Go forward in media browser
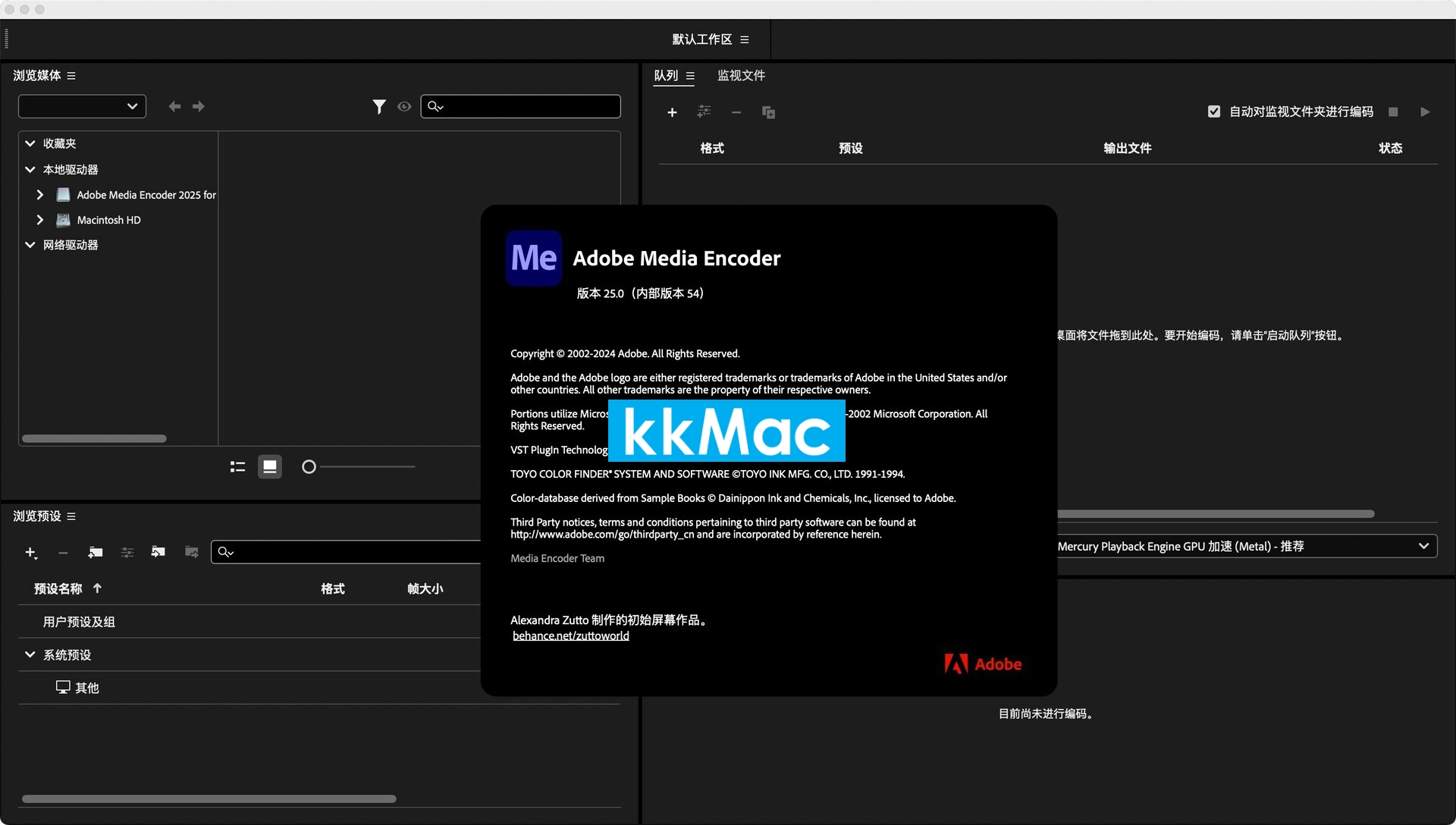The image size is (1456, 825). pos(199,106)
